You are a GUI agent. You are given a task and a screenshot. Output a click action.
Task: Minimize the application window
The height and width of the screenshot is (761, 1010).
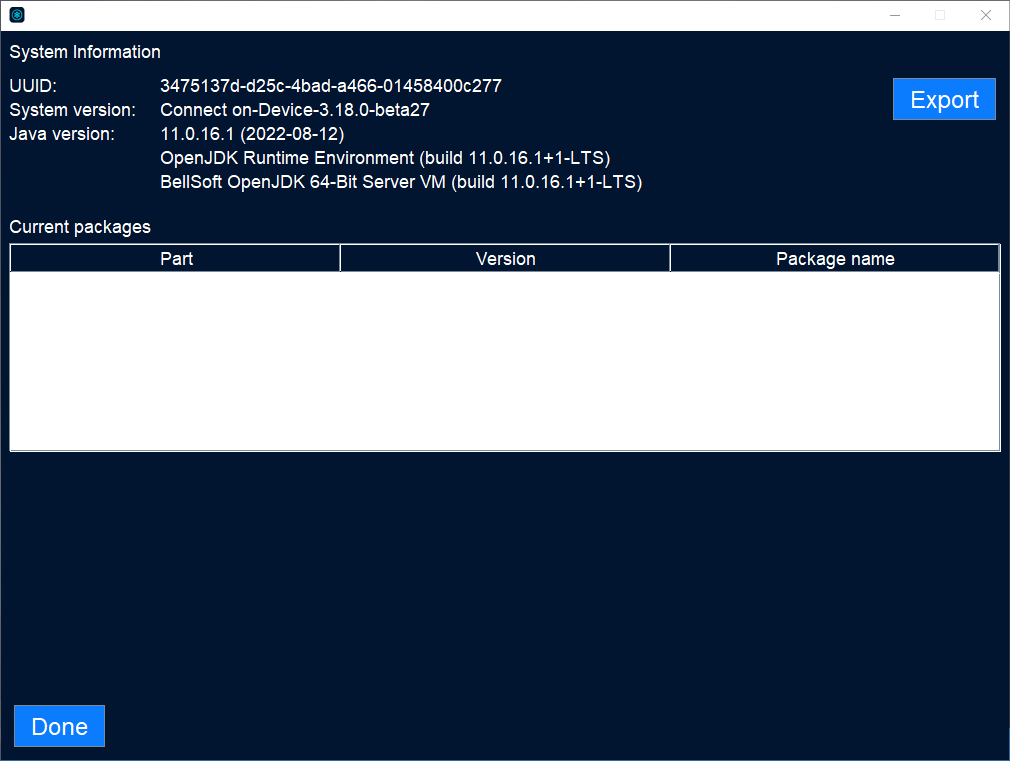point(894,15)
